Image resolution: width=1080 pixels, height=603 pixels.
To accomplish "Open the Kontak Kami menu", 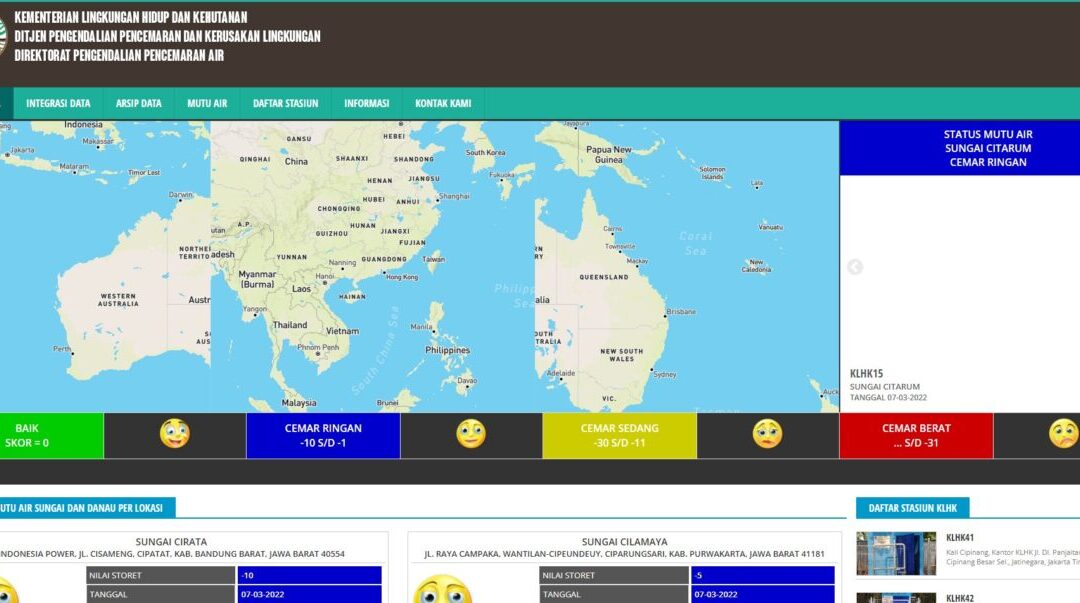I will [443, 103].
